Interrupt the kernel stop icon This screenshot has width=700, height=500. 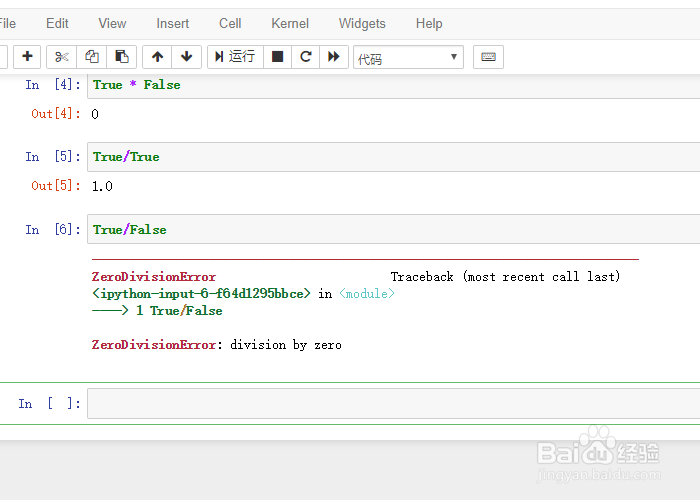[277, 57]
